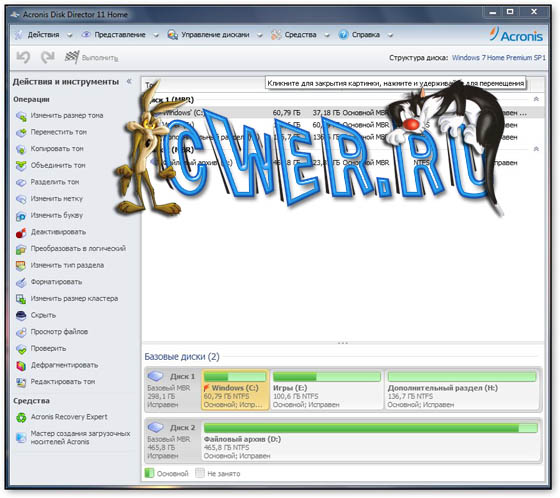Click the Acronis logo
This screenshot has width=560, height=498.
(x=516, y=35)
